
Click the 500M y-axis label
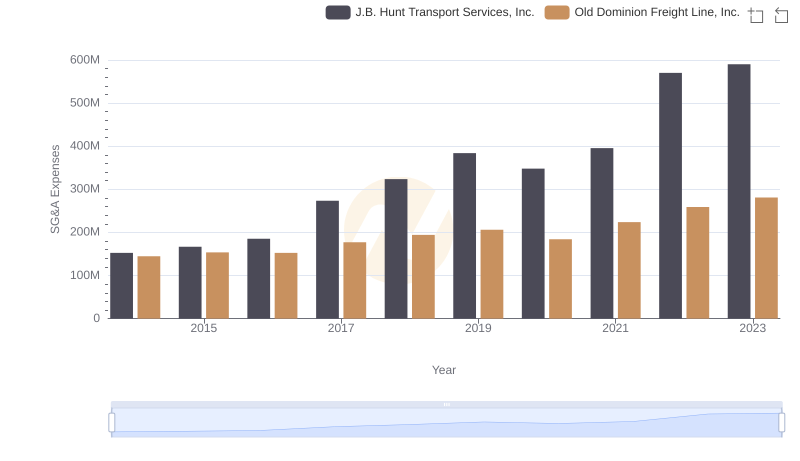(85, 103)
